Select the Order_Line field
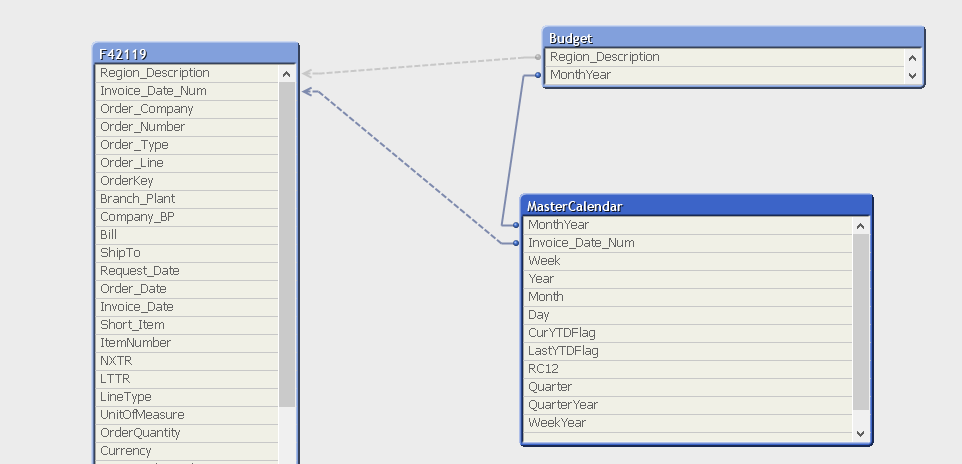Viewport: 962px width, 464px height. pos(187,163)
